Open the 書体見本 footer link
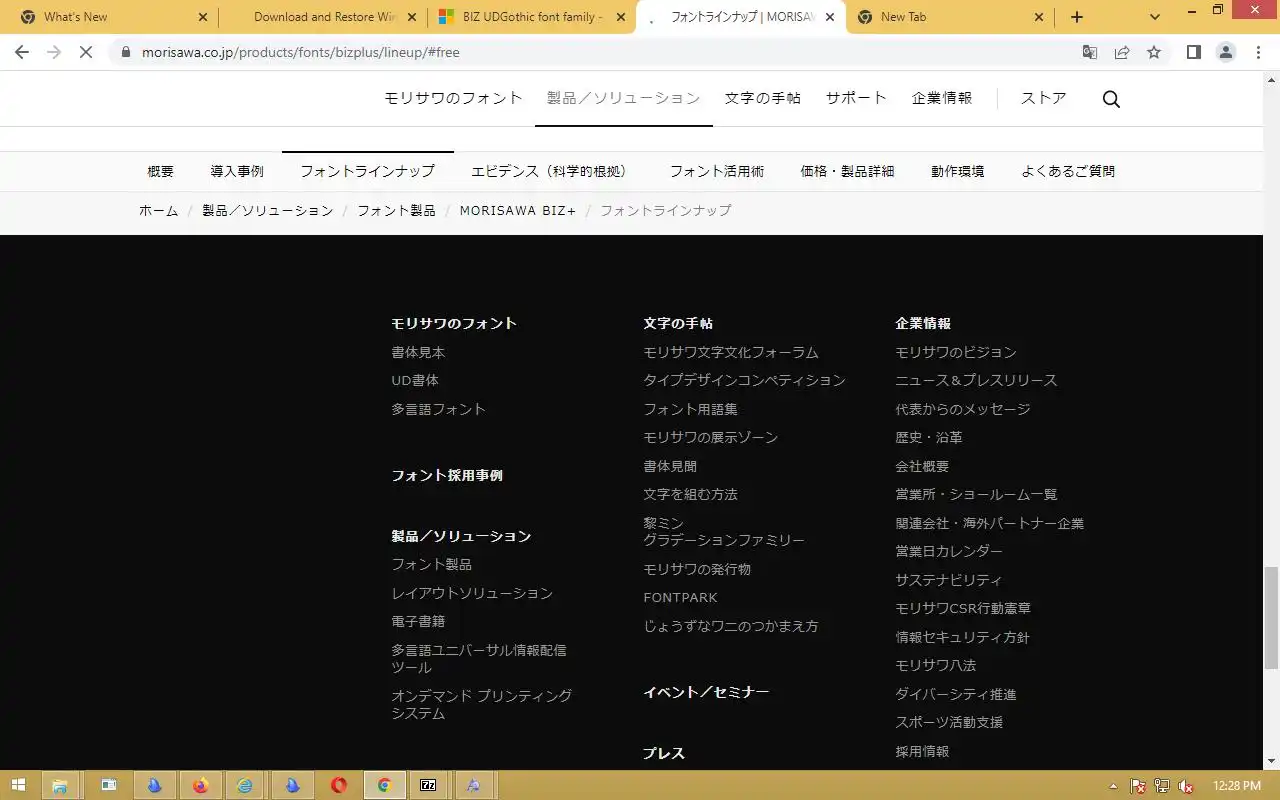1280x800 pixels. point(418,352)
